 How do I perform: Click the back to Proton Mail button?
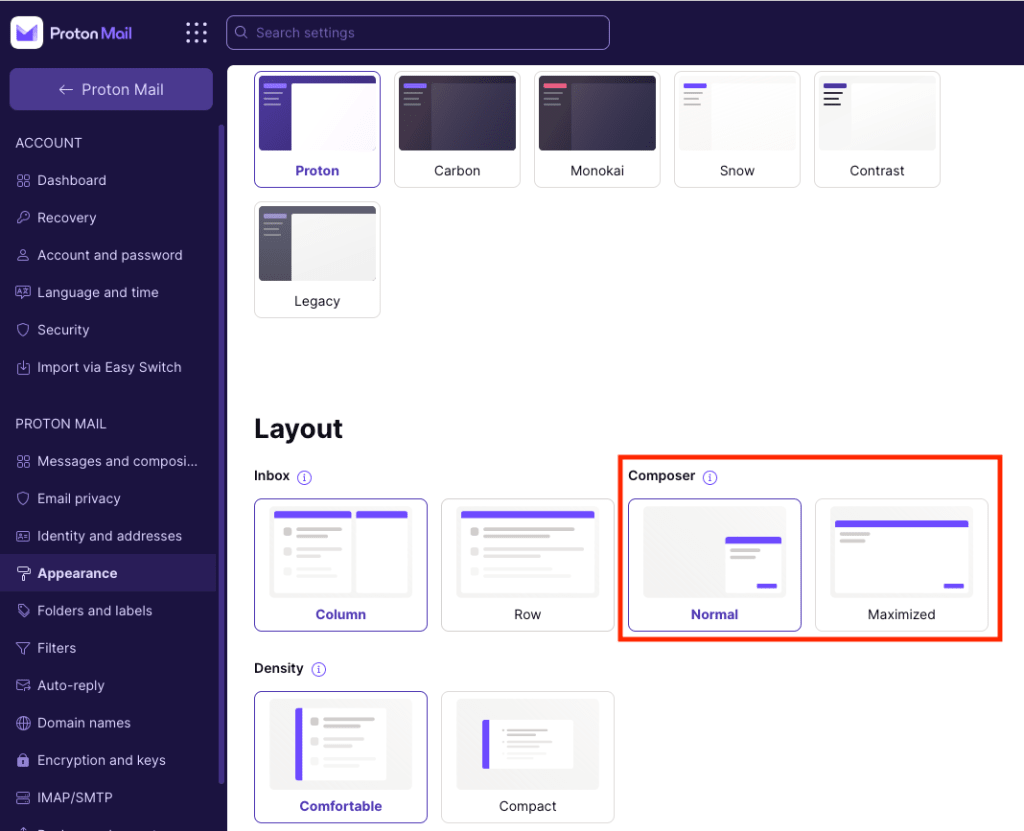tap(110, 89)
